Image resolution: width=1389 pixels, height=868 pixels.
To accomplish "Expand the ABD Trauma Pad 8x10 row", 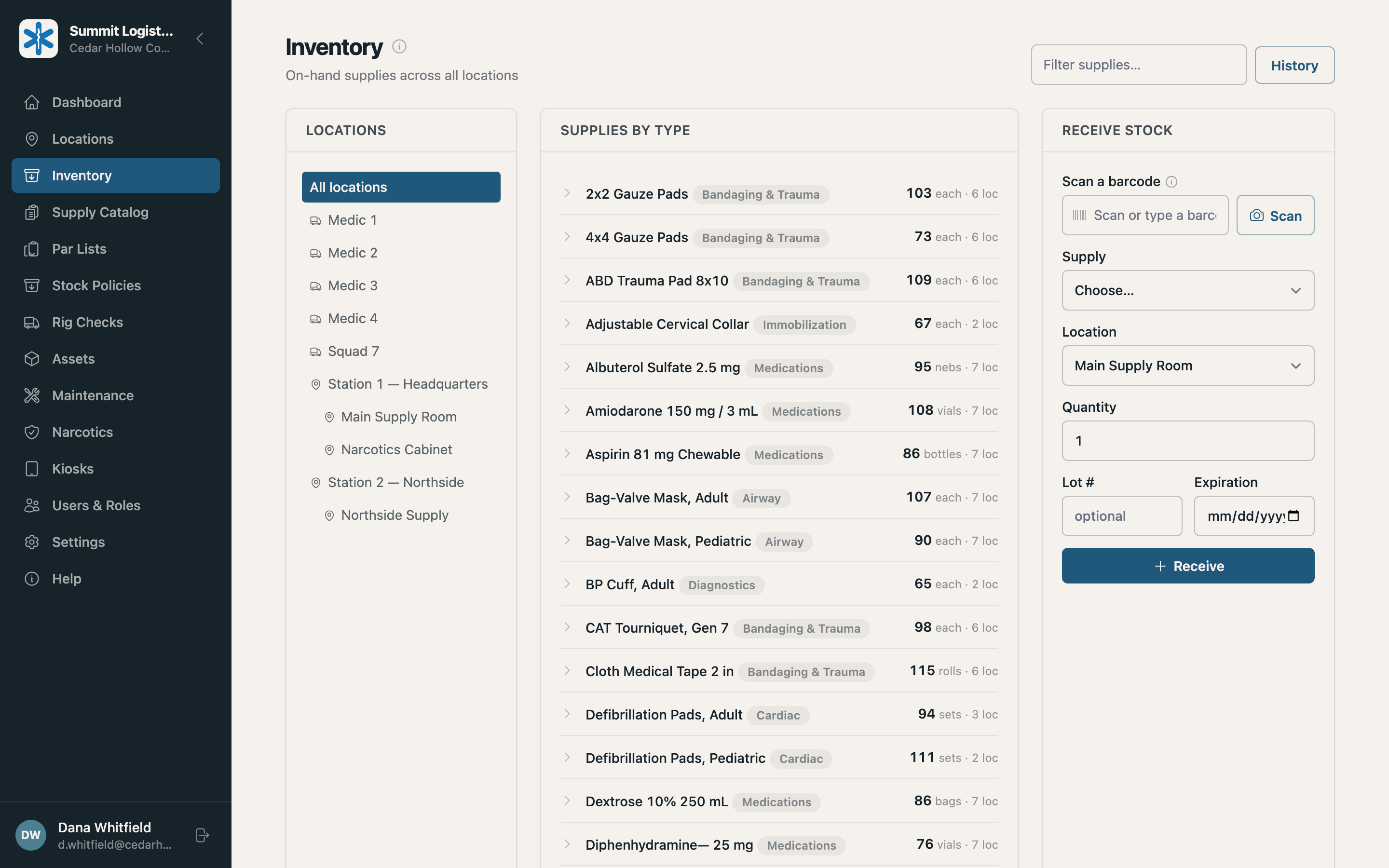I will (x=567, y=280).
